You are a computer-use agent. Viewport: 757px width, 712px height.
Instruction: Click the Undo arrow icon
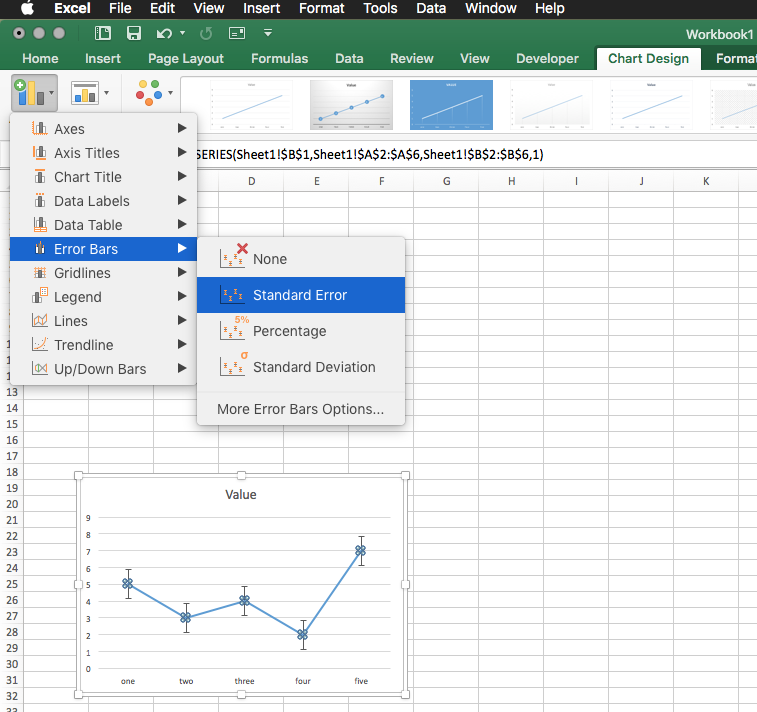[x=164, y=33]
